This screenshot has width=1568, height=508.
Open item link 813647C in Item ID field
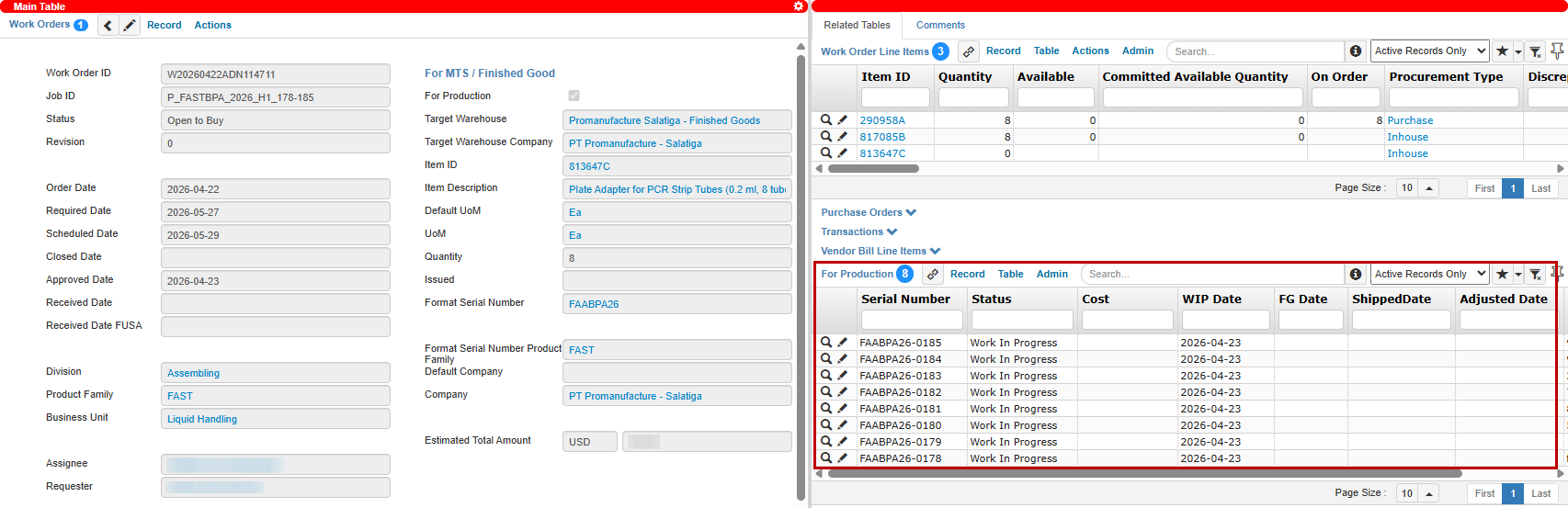[x=589, y=167]
